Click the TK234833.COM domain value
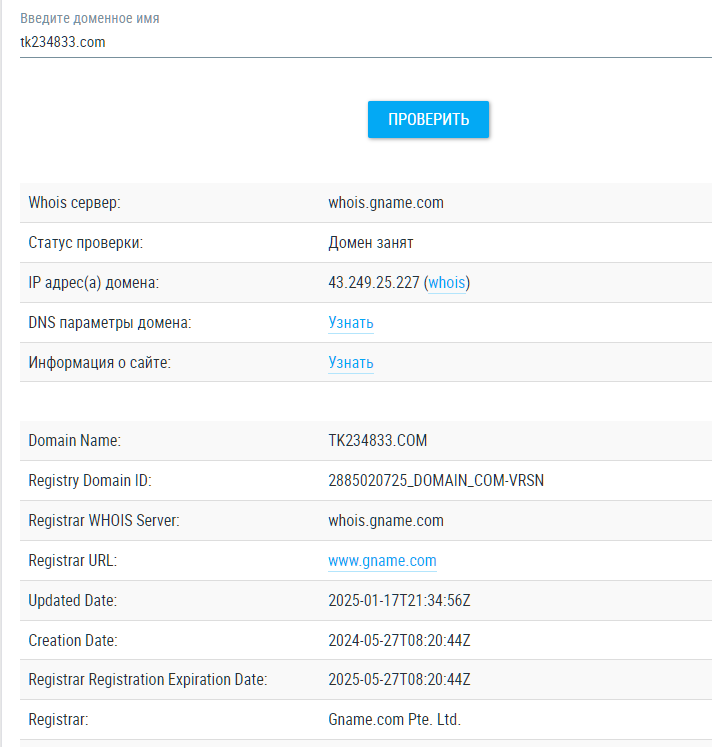Image resolution: width=712 pixels, height=747 pixels. 378,440
